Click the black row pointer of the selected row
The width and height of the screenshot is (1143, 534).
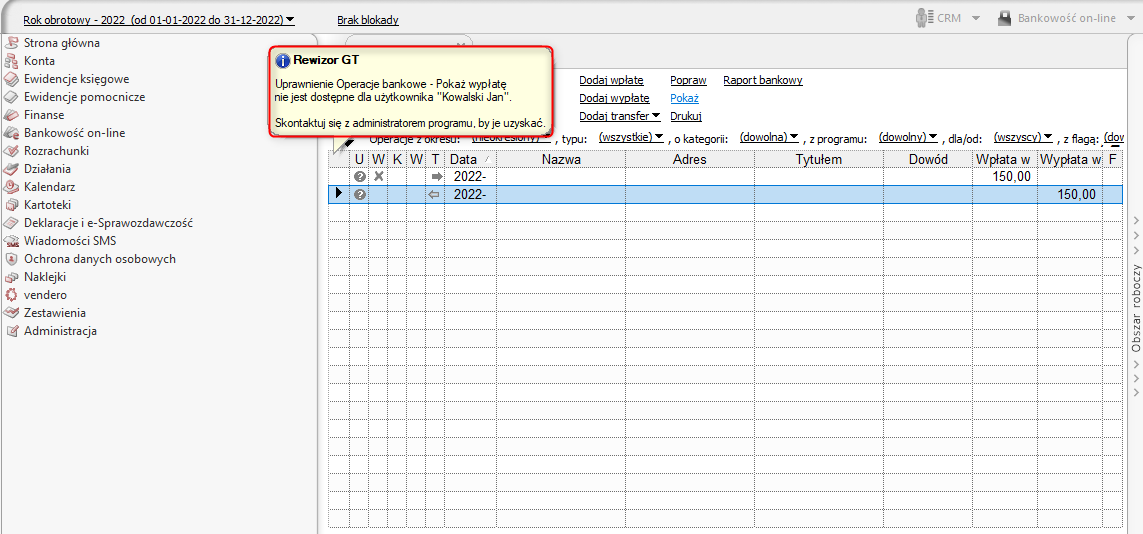(339, 194)
